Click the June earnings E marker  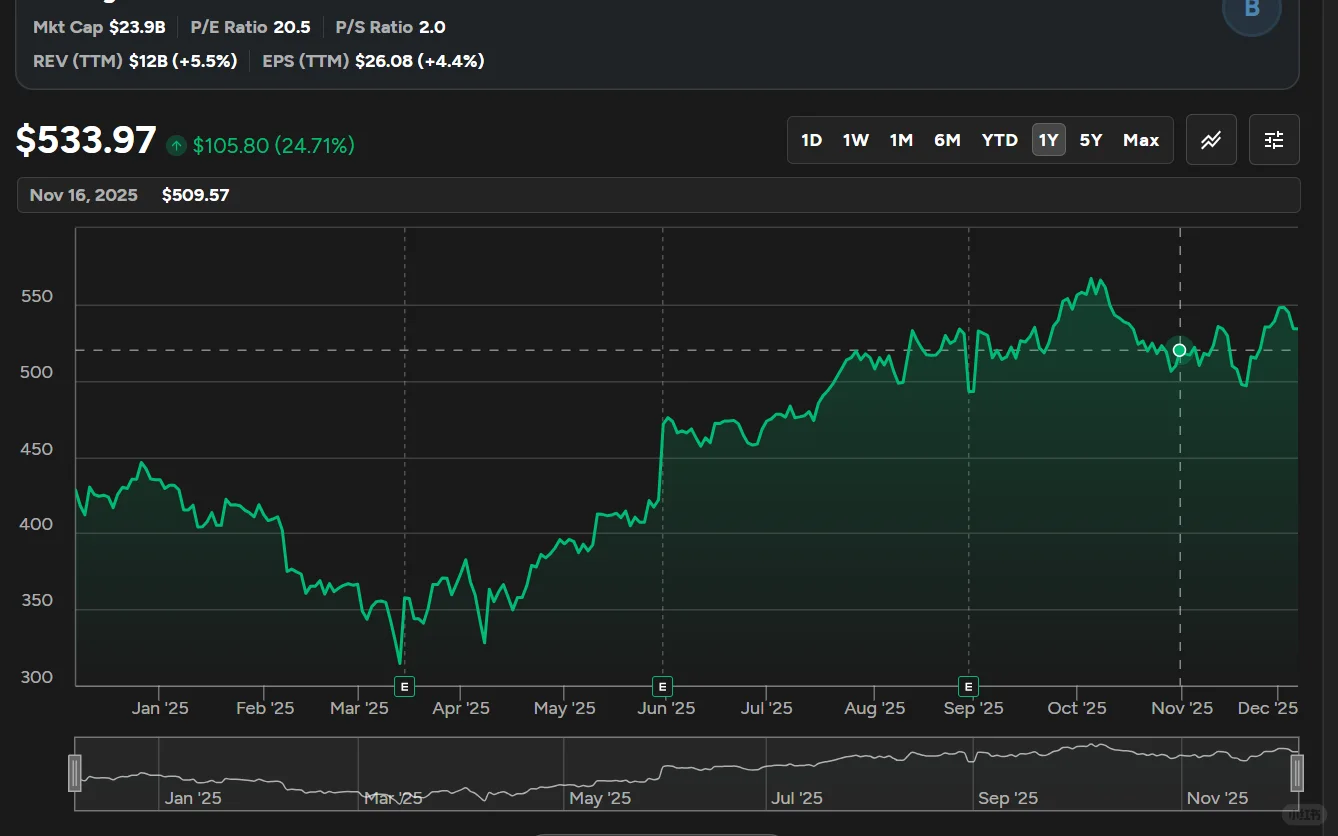coord(661,687)
